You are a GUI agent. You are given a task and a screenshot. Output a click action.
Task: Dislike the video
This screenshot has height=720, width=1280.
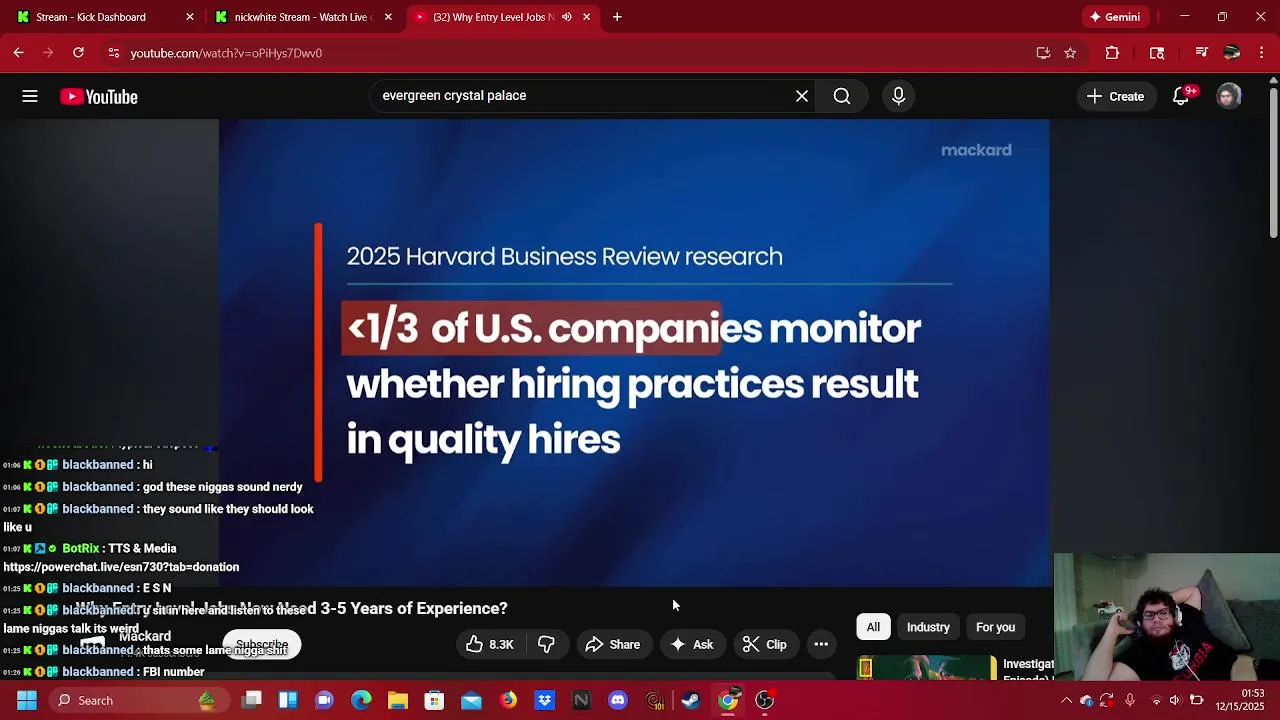(x=546, y=645)
